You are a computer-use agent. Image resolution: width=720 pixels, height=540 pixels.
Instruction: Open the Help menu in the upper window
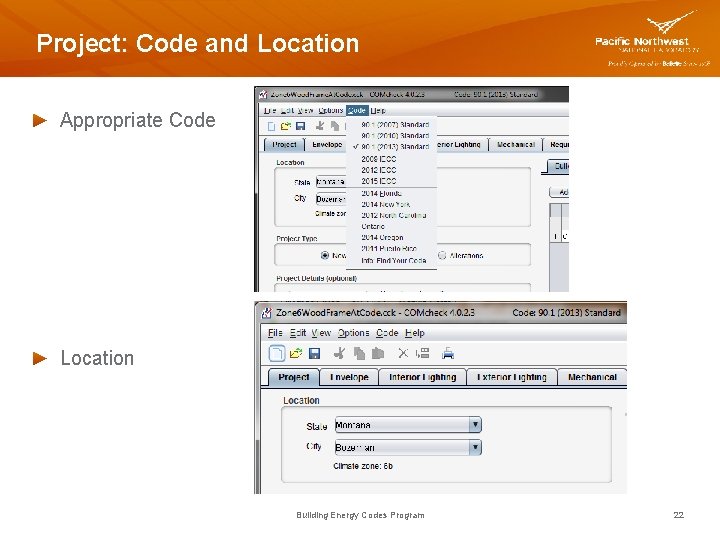click(378, 111)
